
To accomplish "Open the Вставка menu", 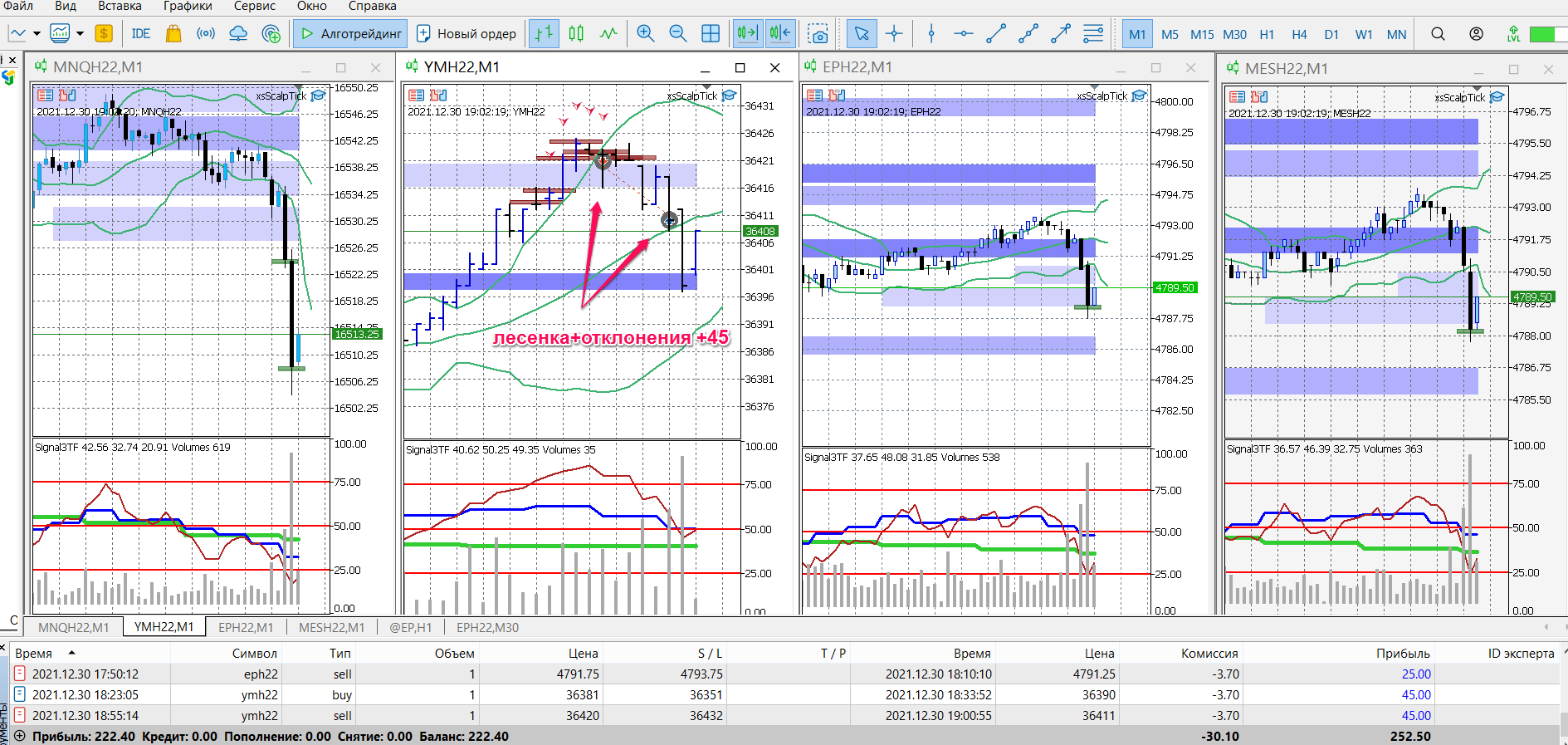I will click(120, 6).
